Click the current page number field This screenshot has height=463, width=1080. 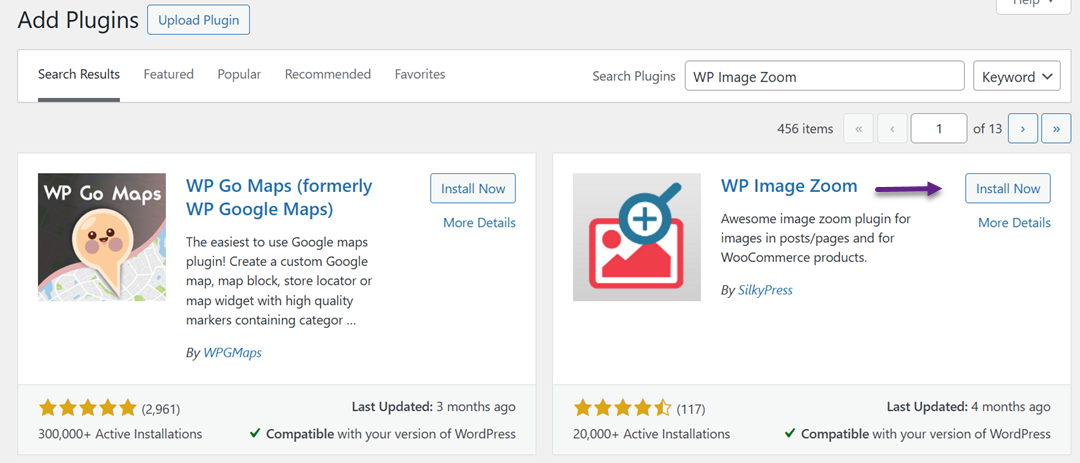(938, 129)
